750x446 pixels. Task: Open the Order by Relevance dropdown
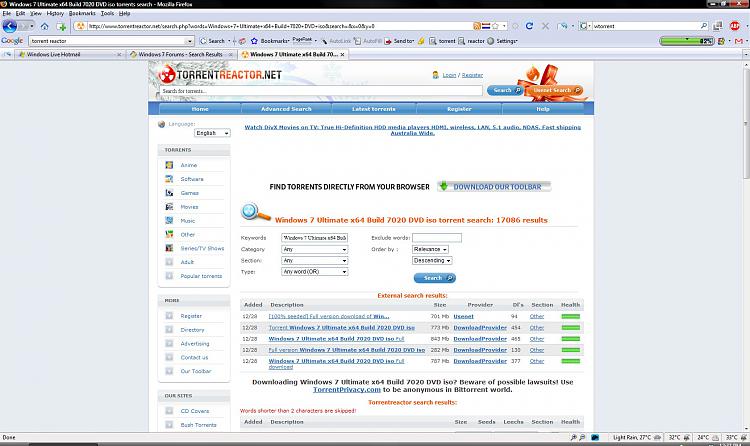coord(430,249)
